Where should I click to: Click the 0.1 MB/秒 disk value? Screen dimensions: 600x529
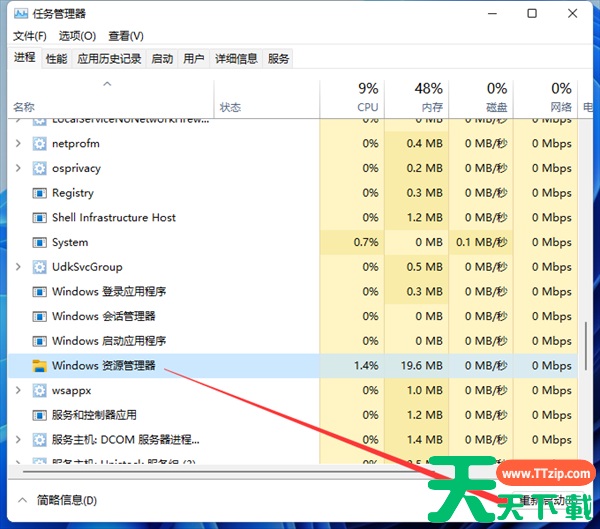pos(482,242)
